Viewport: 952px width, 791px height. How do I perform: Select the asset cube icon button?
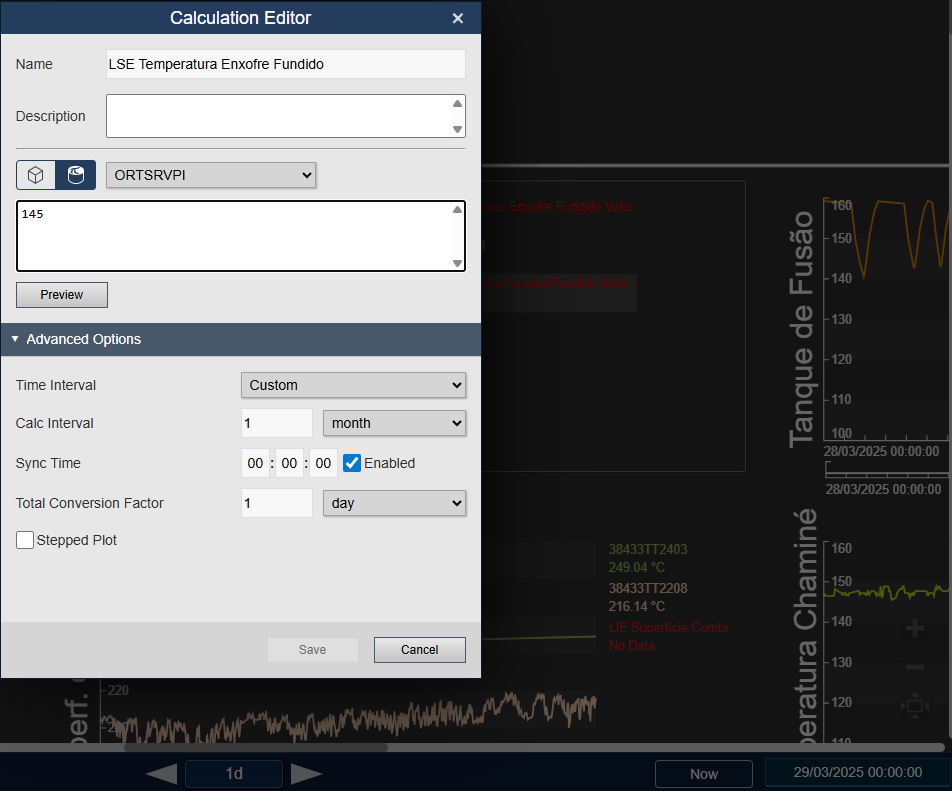click(36, 175)
